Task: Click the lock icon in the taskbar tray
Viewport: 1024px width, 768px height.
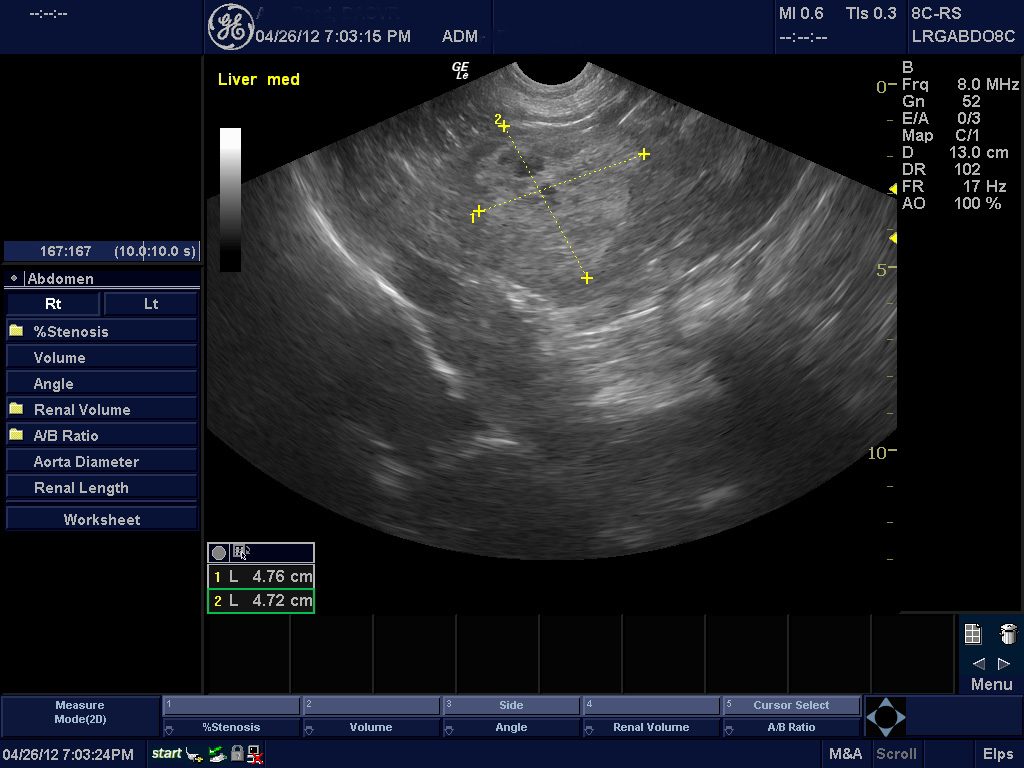Action: coord(237,753)
